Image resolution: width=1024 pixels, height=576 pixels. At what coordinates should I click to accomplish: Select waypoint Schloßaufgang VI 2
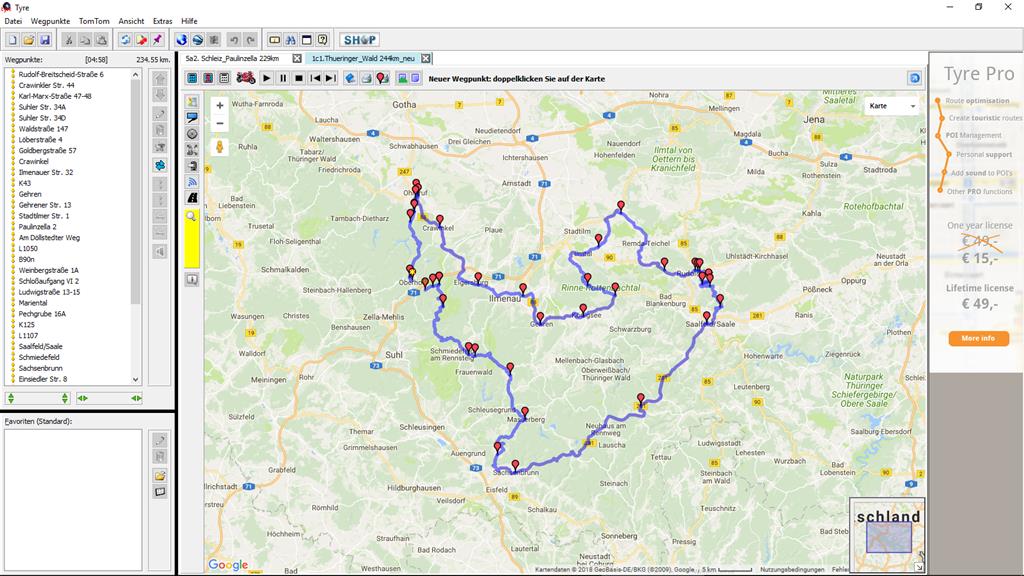[48, 281]
